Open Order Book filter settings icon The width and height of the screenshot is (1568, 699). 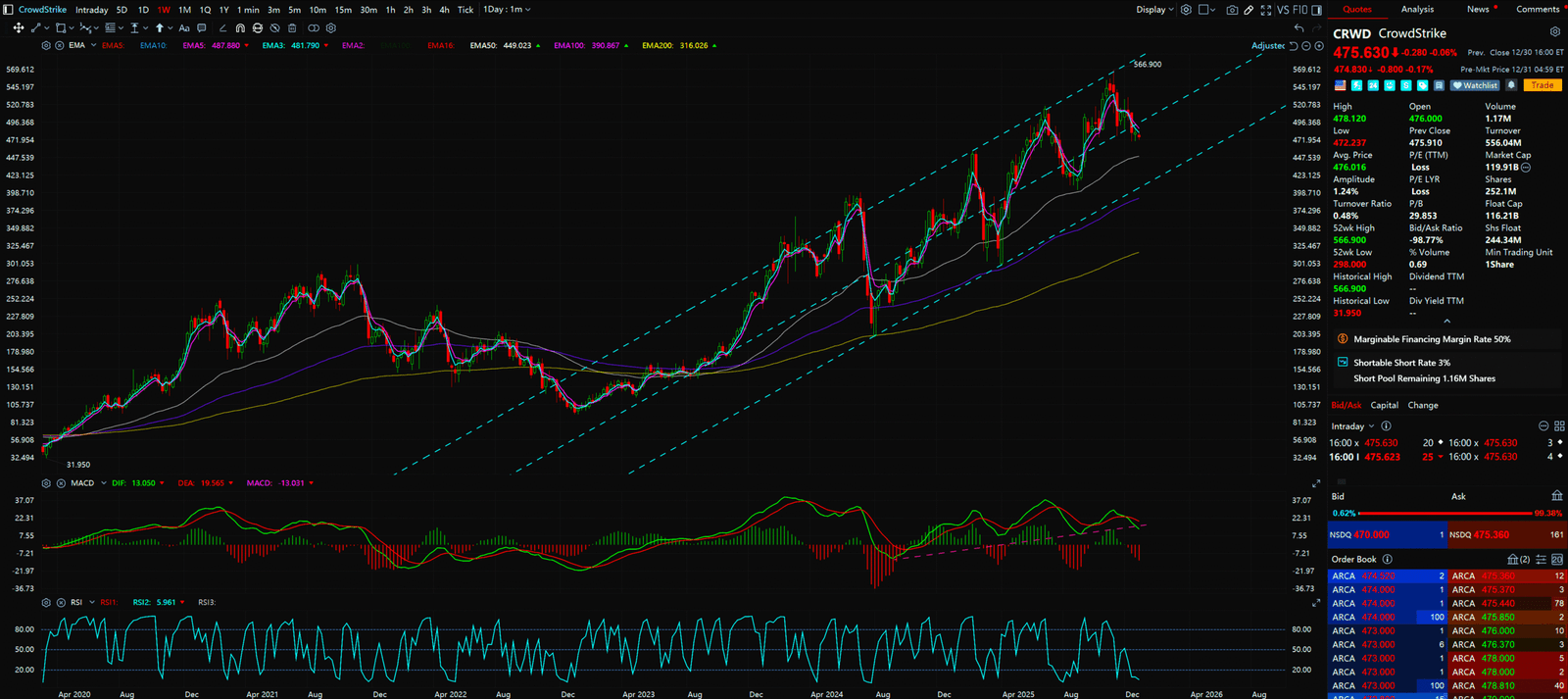(x=1541, y=559)
